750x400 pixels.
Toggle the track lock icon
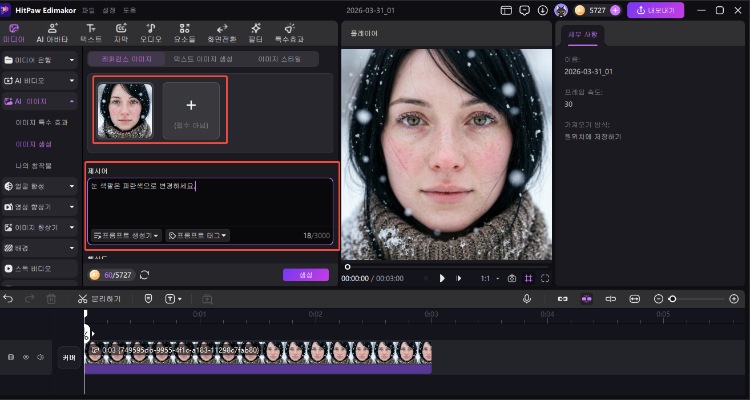coord(11,357)
